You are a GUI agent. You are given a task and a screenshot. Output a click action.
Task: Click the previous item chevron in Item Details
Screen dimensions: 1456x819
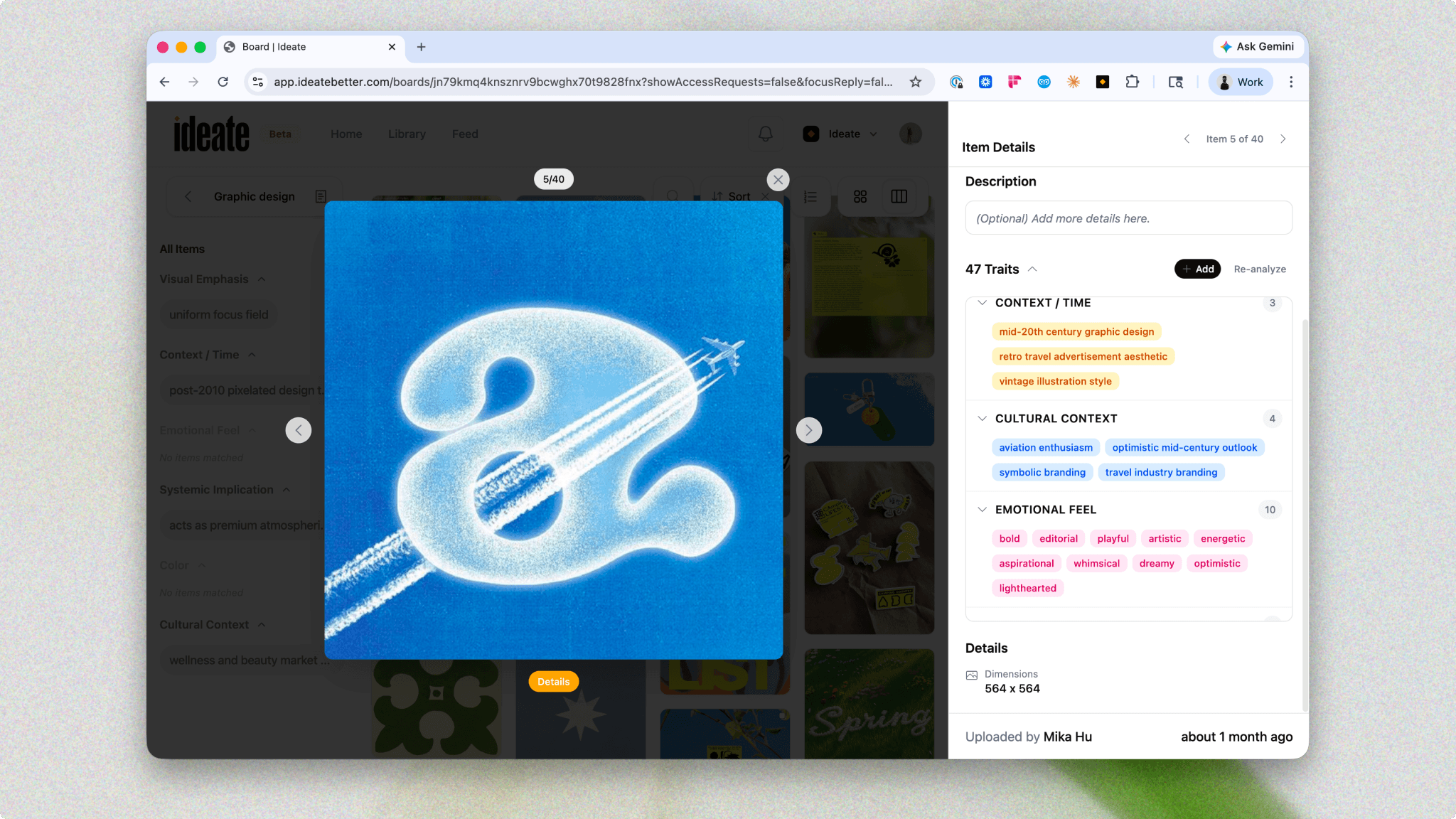pyautogui.click(x=1187, y=139)
